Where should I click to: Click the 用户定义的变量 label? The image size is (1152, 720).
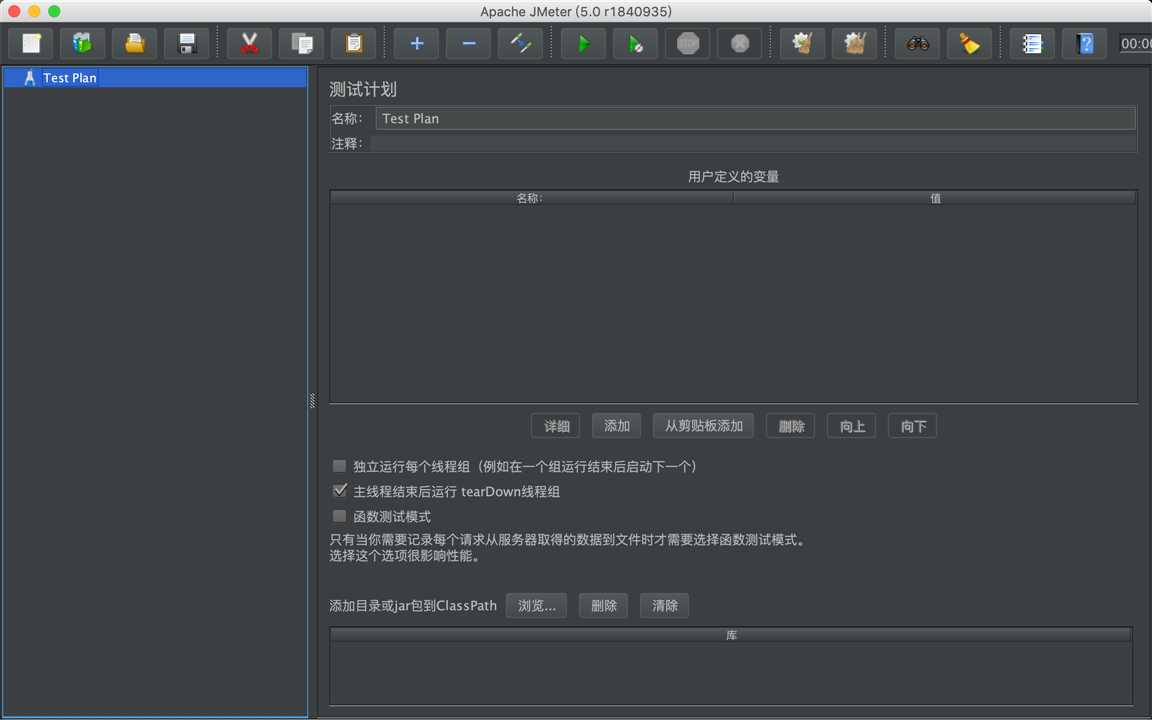click(733, 176)
